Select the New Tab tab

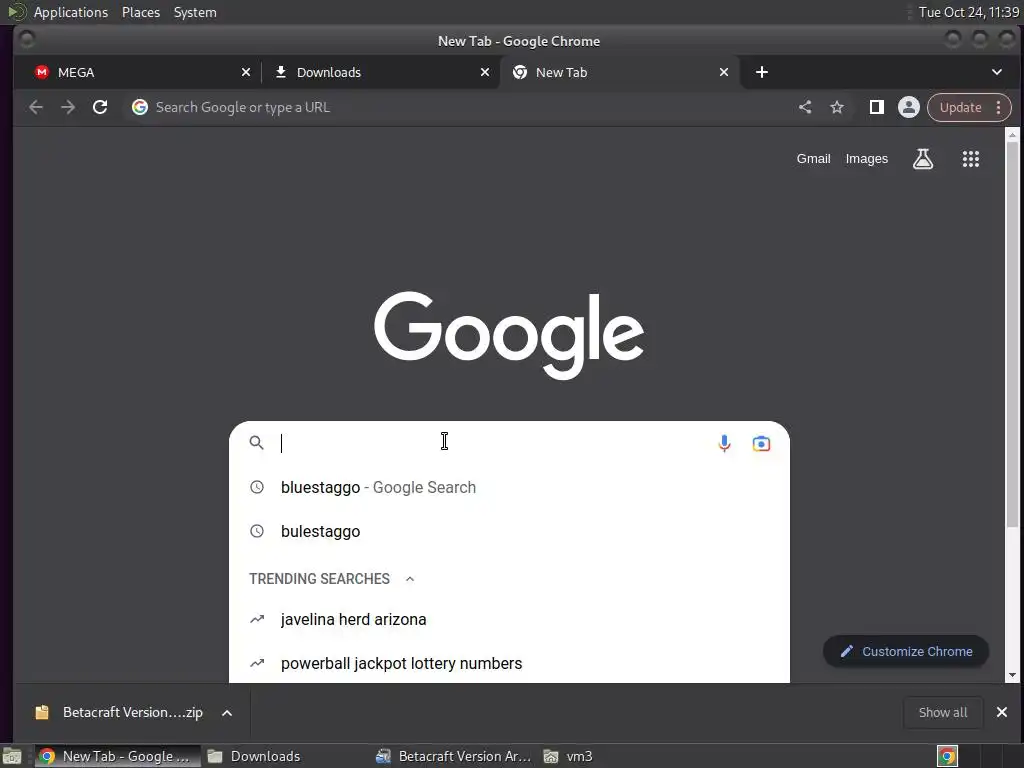[619, 72]
